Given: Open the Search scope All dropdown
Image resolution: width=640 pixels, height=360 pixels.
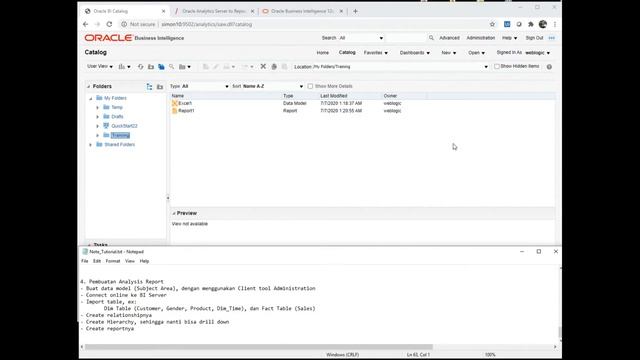Looking at the screenshot, I should coord(361,38).
